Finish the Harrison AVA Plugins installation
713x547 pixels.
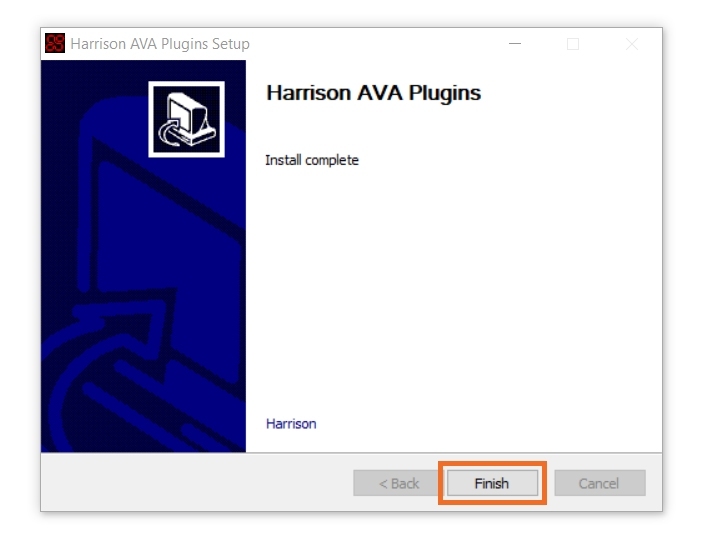point(492,483)
